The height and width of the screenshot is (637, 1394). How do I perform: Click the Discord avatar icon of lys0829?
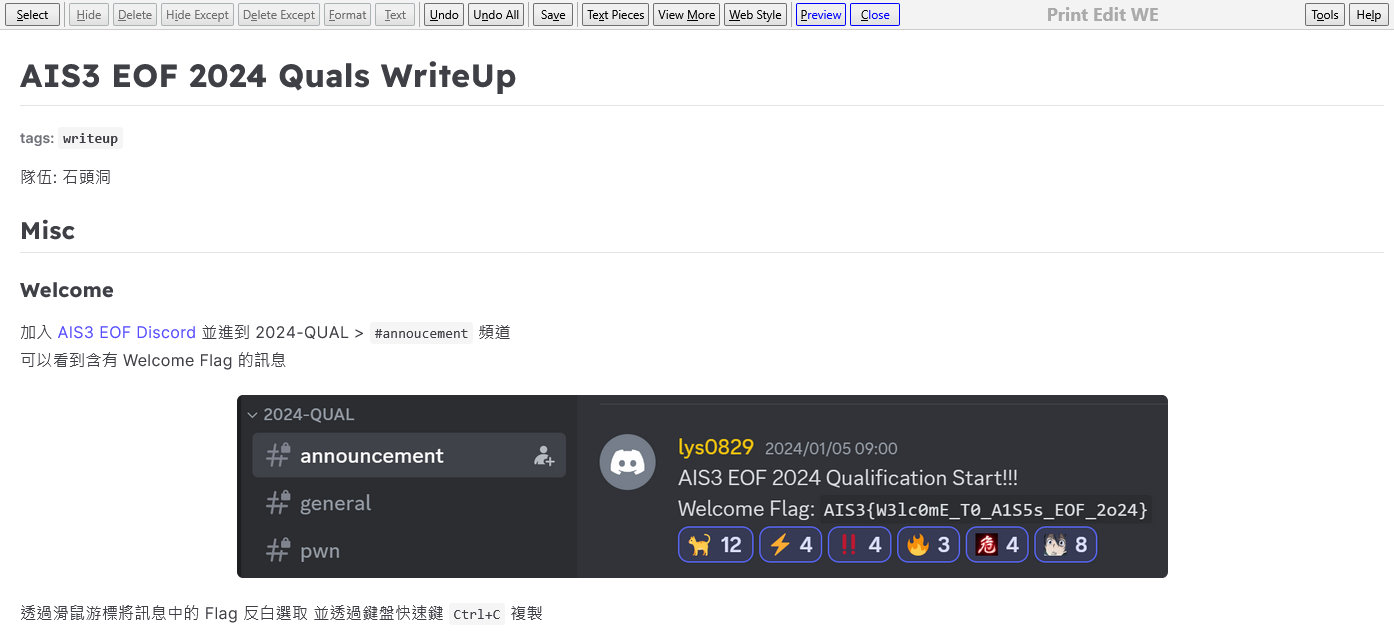coord(627,462)
